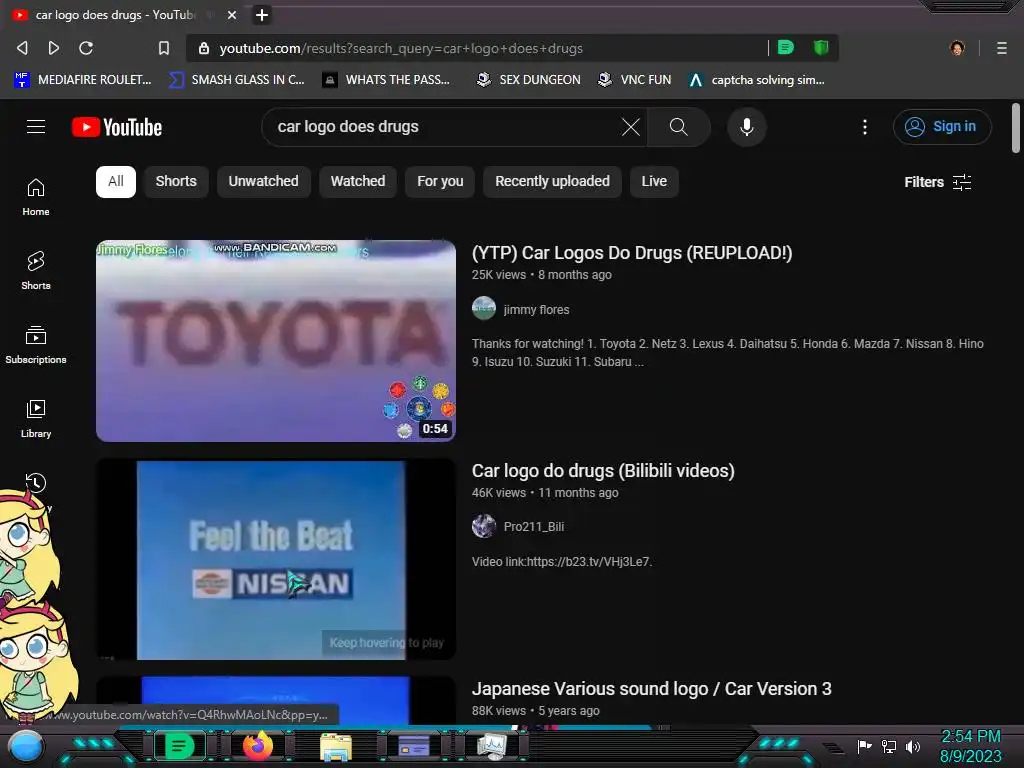Click the padlock site info icon

tap(204, 48)
